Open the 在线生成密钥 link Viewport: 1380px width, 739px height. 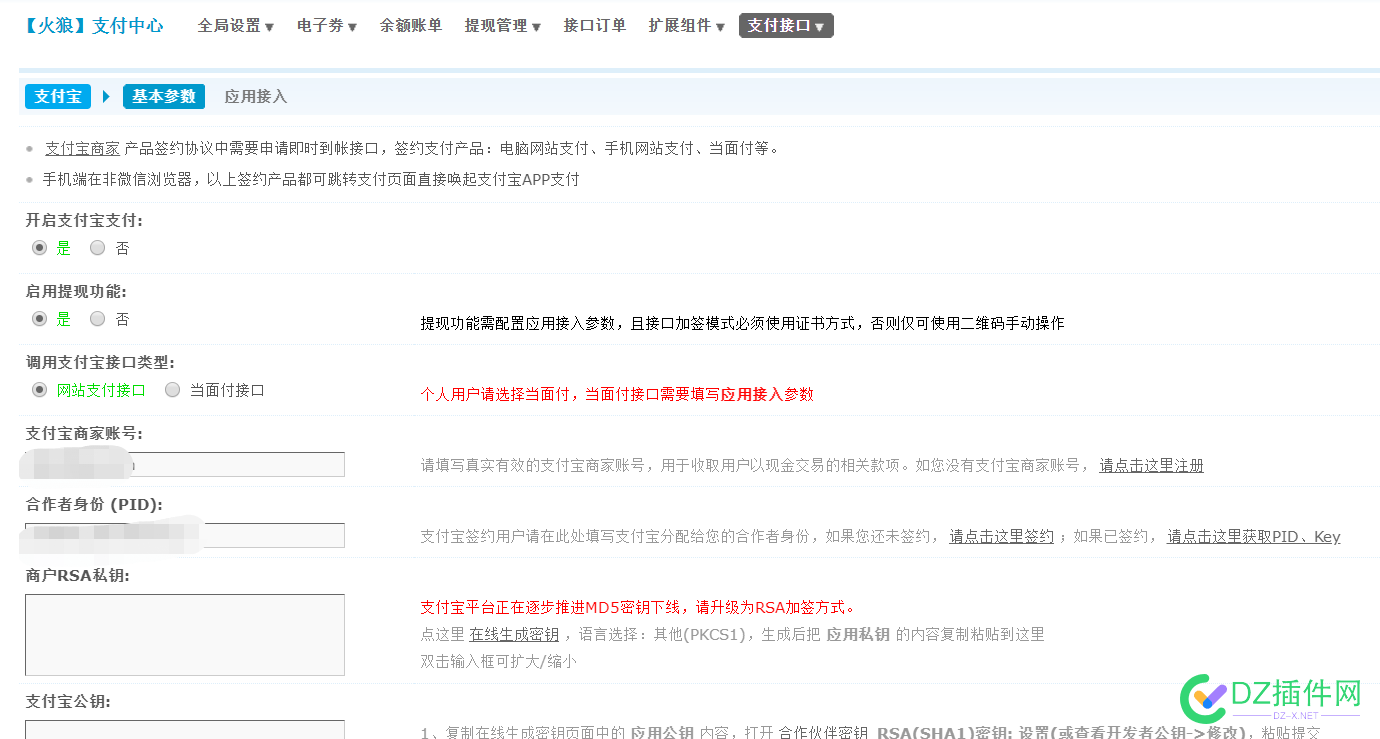(x=514, y=634)
